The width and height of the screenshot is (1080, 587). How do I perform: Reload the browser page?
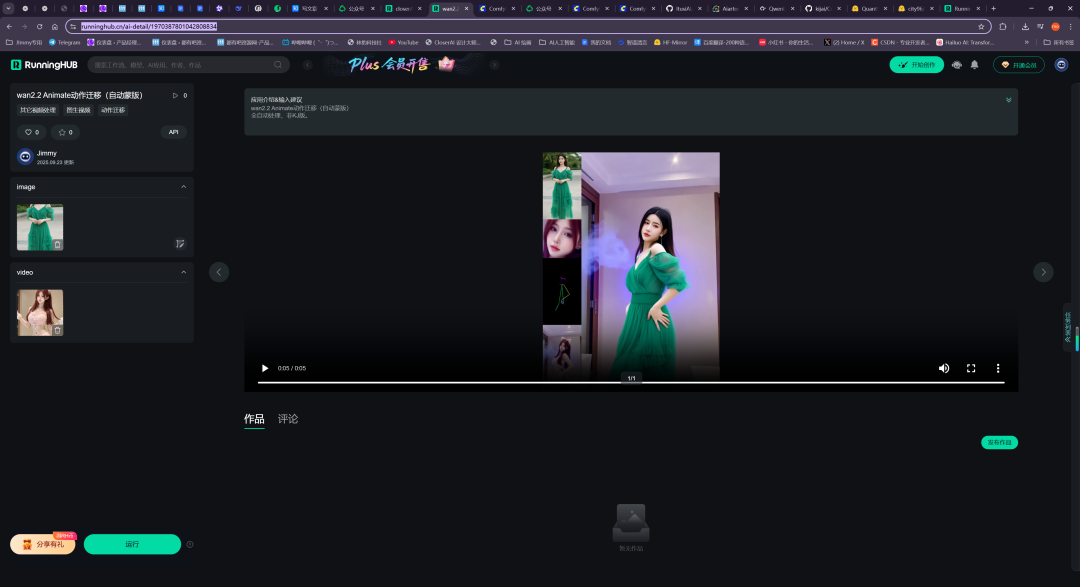39,26
